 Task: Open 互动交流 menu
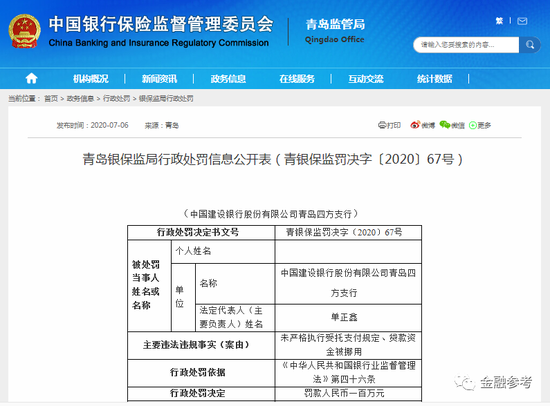[x=365, y=79]
